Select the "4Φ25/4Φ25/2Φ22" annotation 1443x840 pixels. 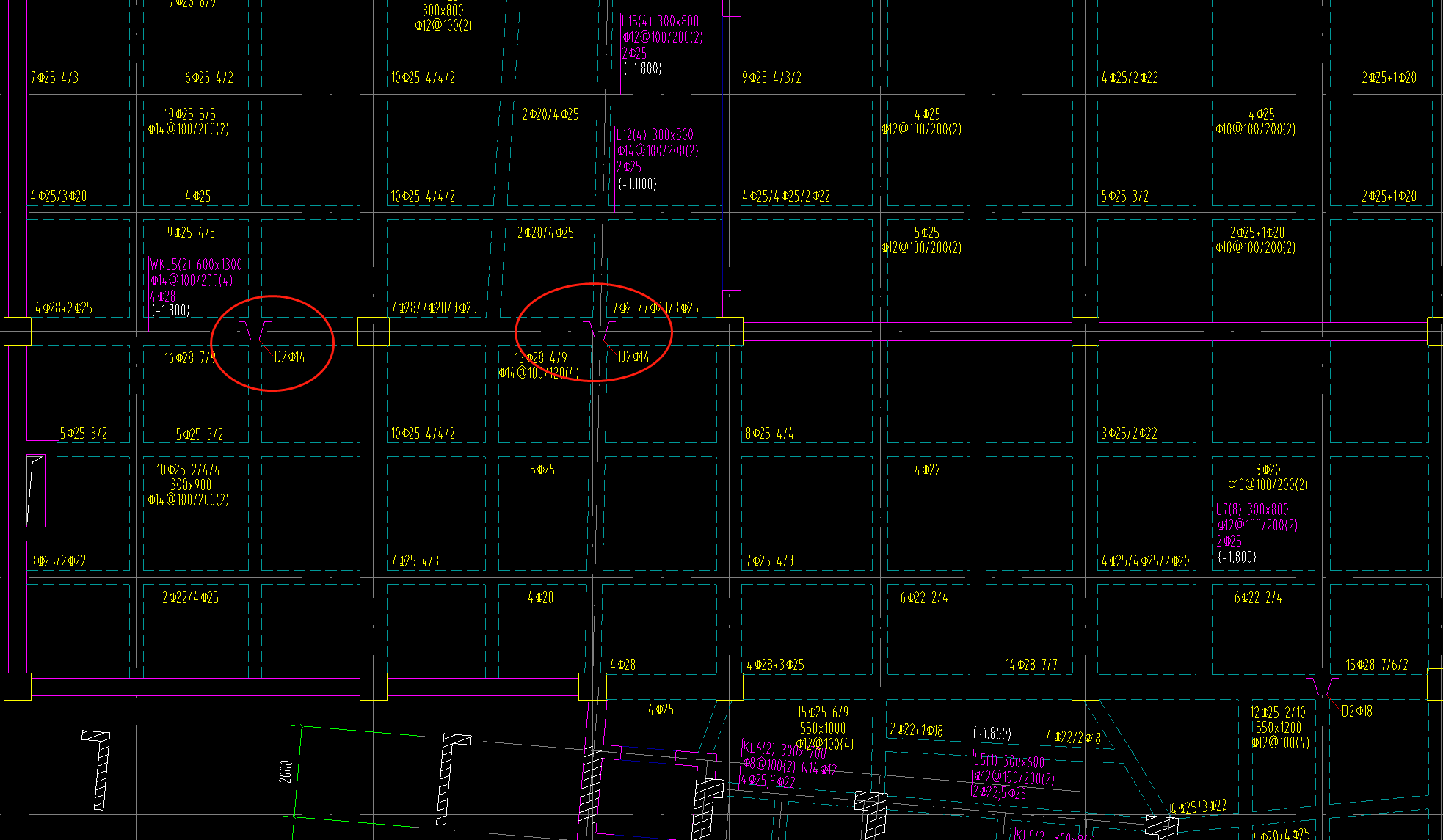pos(786,197)
